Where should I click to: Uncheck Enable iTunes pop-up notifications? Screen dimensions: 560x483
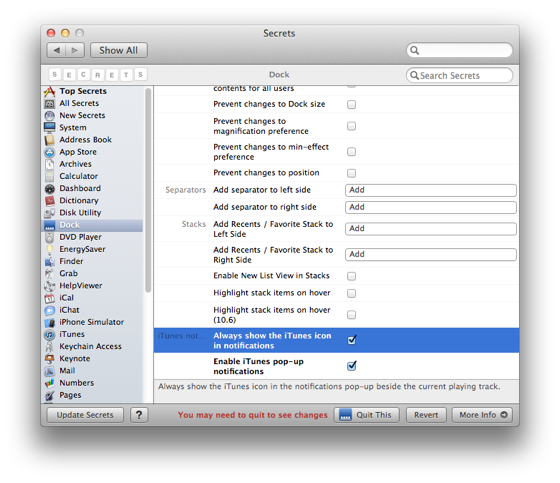tap(352, 365)
